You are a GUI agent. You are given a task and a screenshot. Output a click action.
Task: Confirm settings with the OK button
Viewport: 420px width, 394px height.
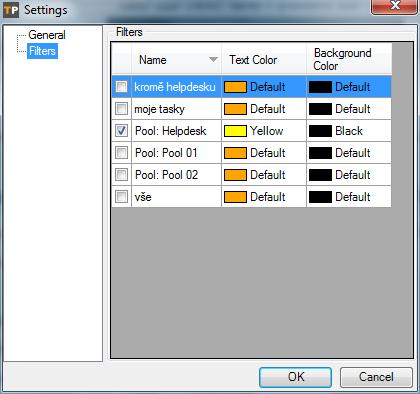[296, 377]
